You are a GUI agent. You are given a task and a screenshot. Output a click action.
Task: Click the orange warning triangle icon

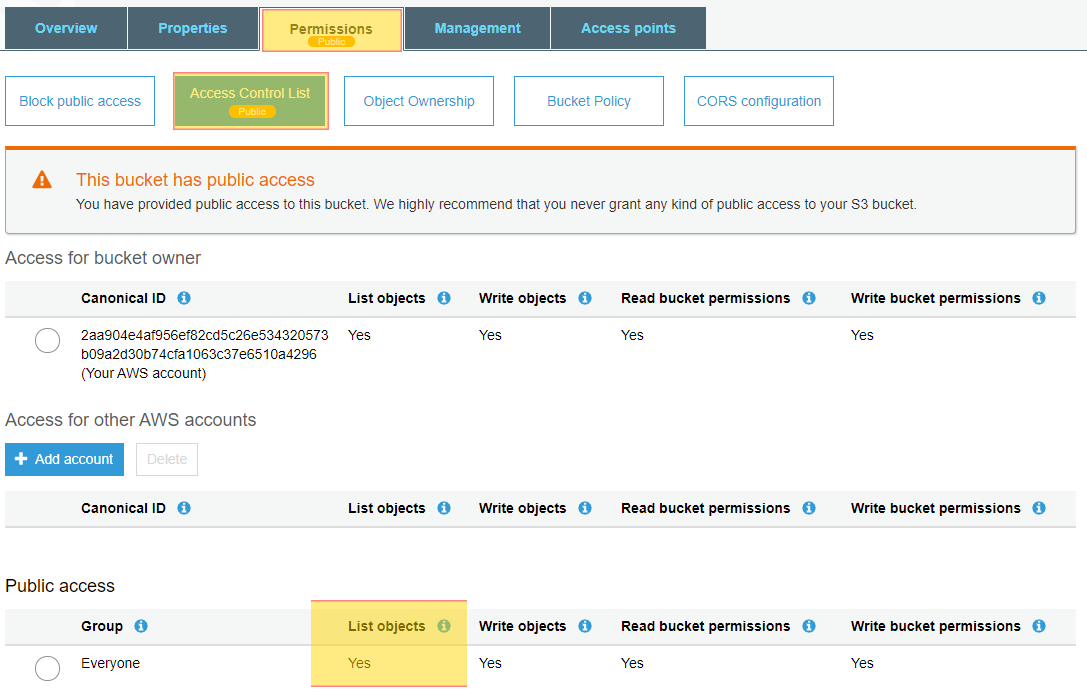[42, 180]
